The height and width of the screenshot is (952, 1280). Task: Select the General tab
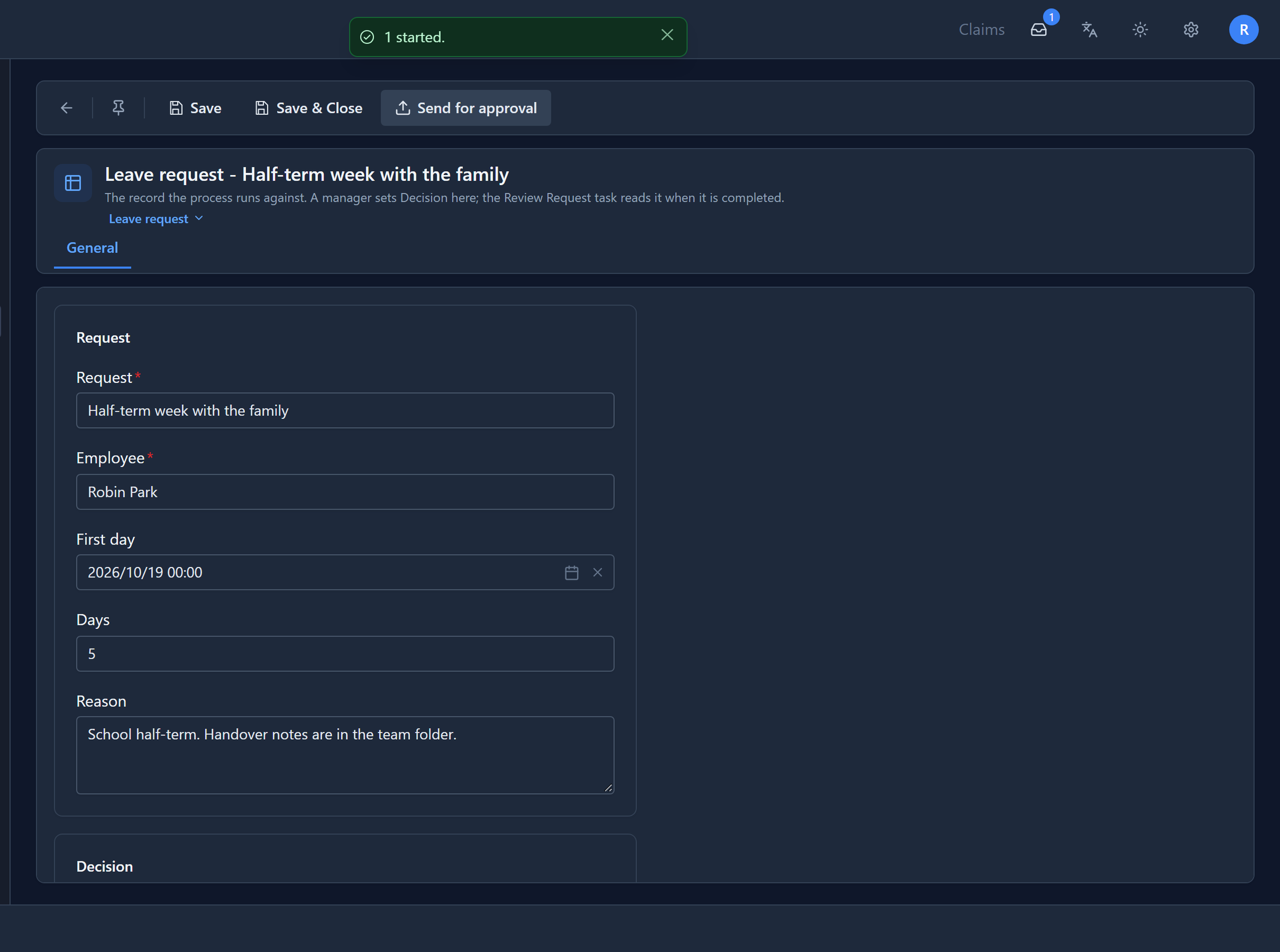pos(92,249)
